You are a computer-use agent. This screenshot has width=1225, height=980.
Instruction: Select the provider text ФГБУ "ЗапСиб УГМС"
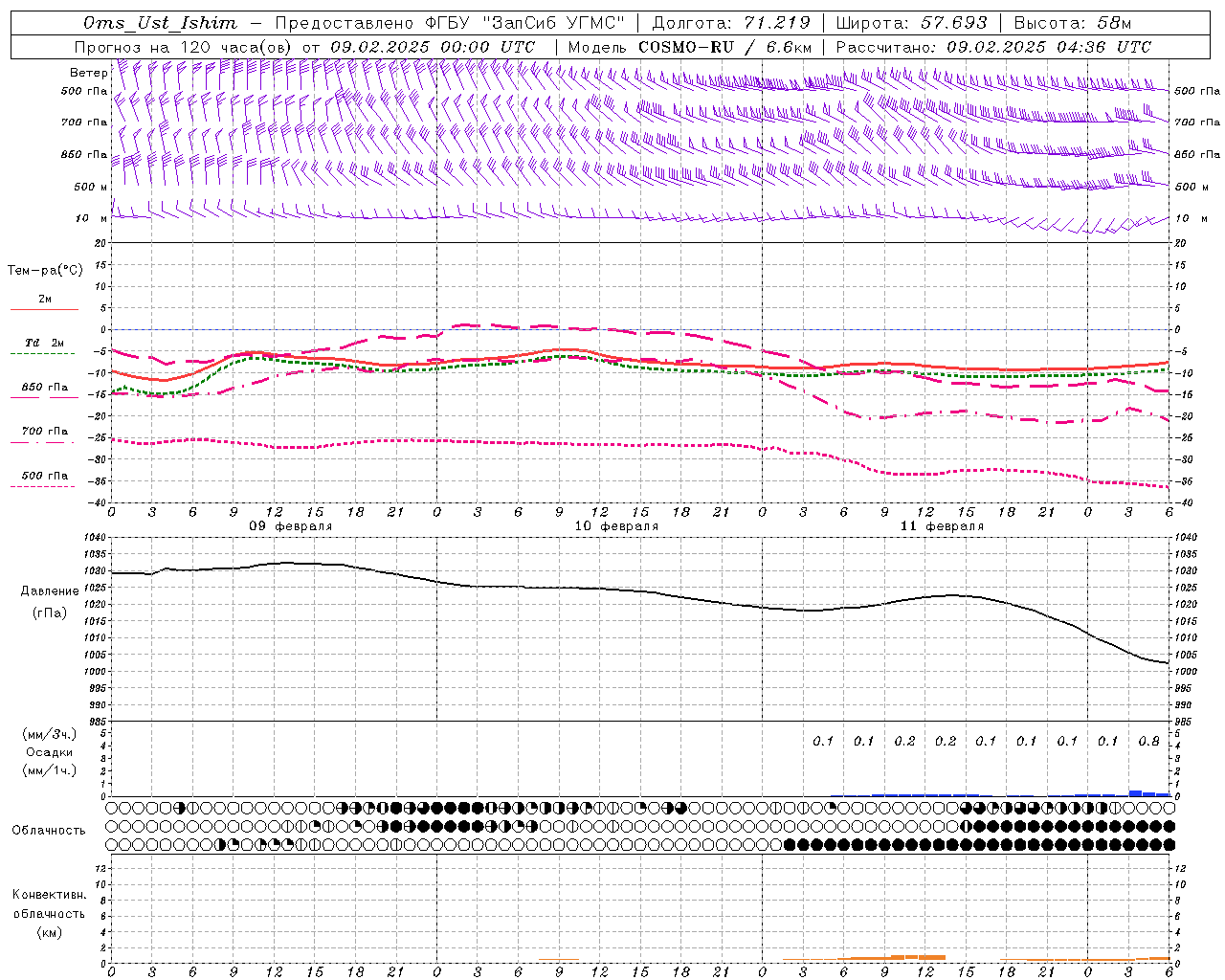pos(523,23)
